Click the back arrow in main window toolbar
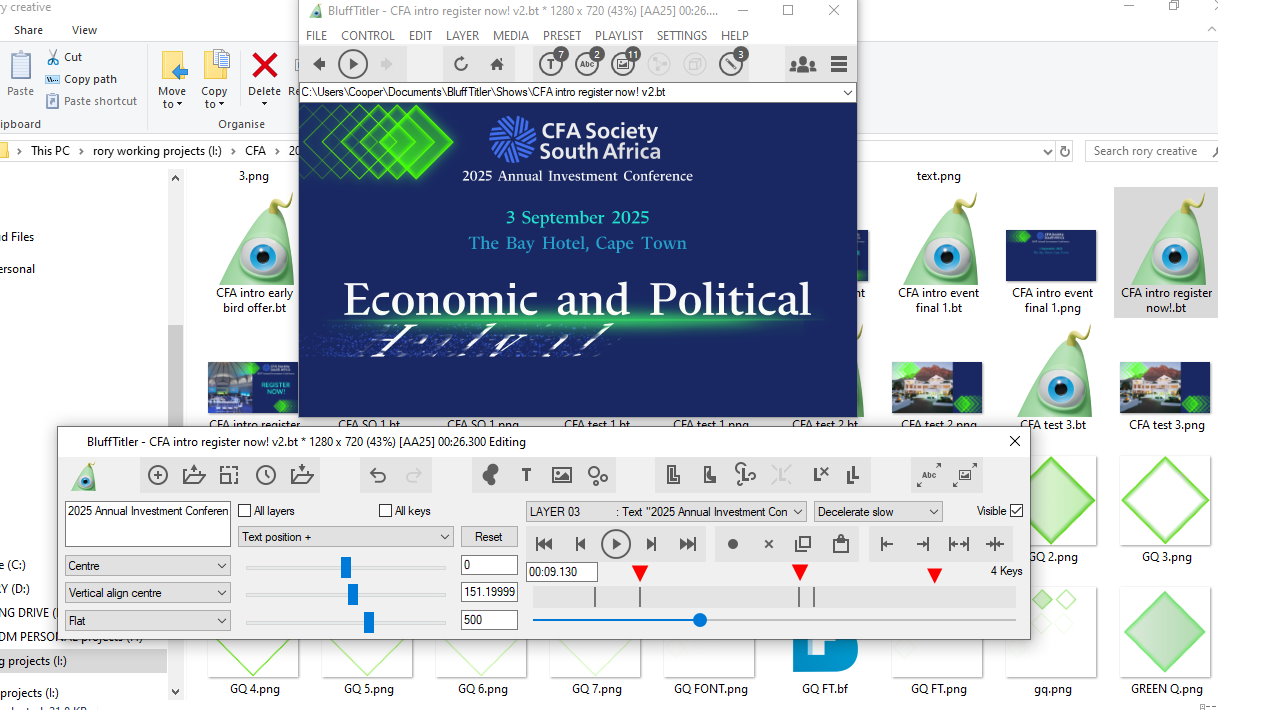Image resolution: width=1280 pixels, height=720 pixels. (x=320, y=65)
